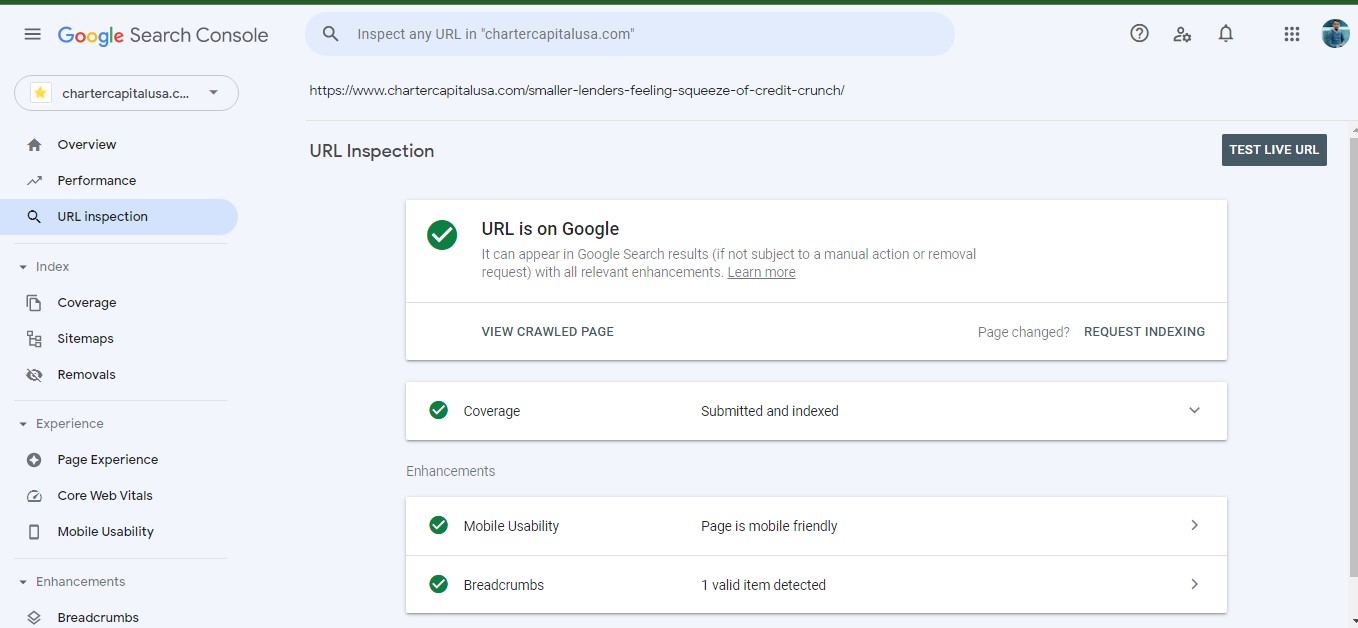Open Users and settings icon
Image resolution: width=1358 pixels, height=628 pixels.
(x=1182, y=34)
